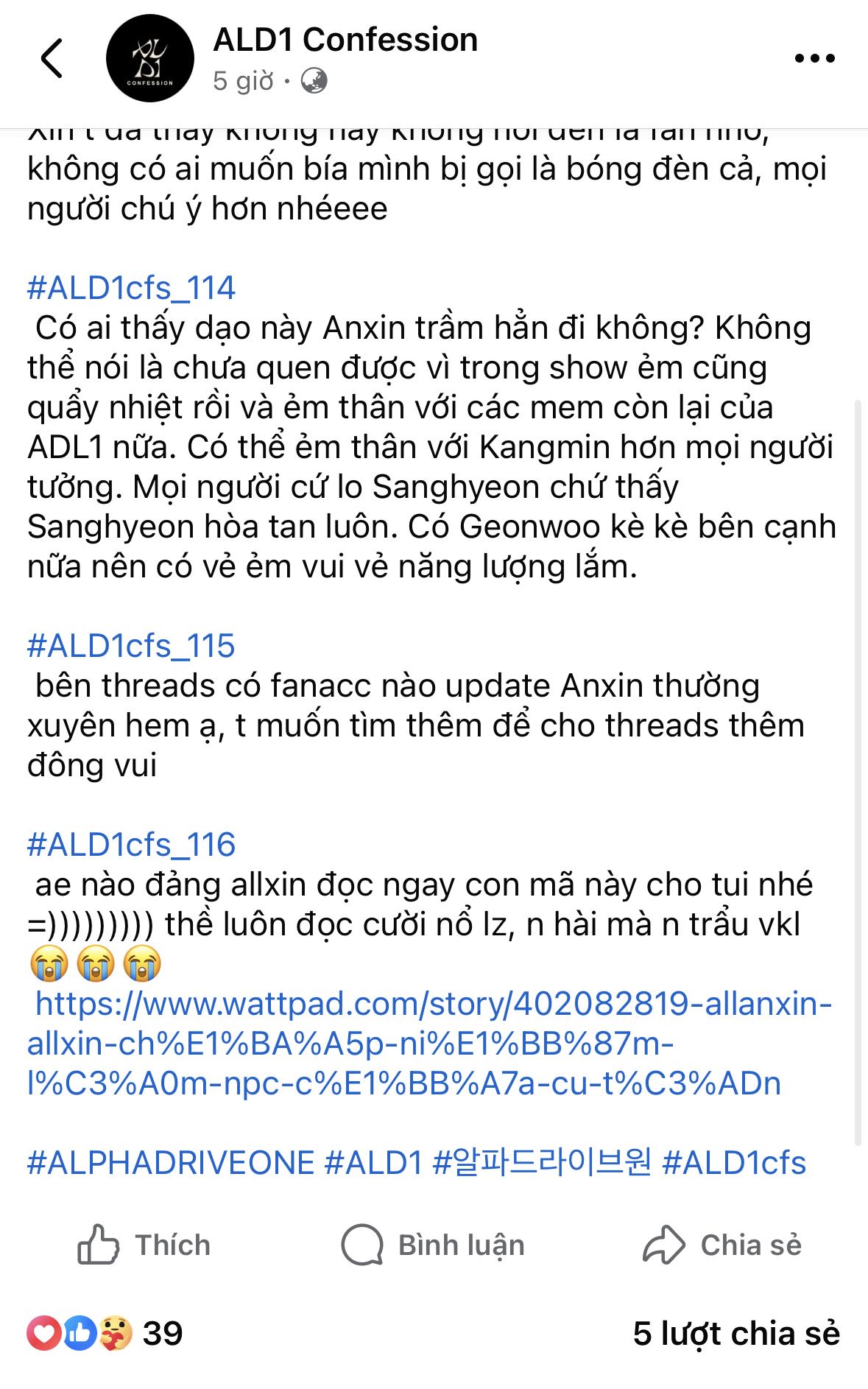Click the vertical scrollbar on right edge

[858, 772]
